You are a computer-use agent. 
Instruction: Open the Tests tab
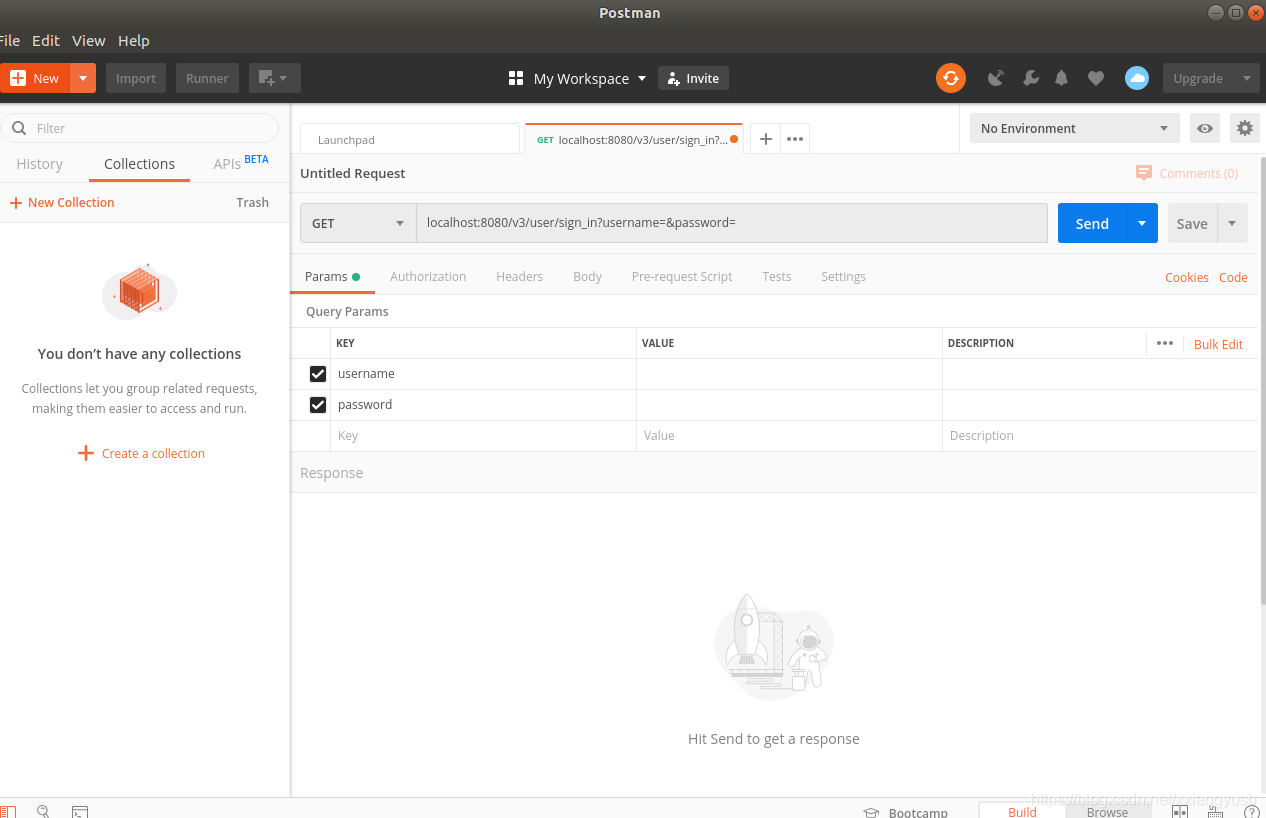pos(776,276)
